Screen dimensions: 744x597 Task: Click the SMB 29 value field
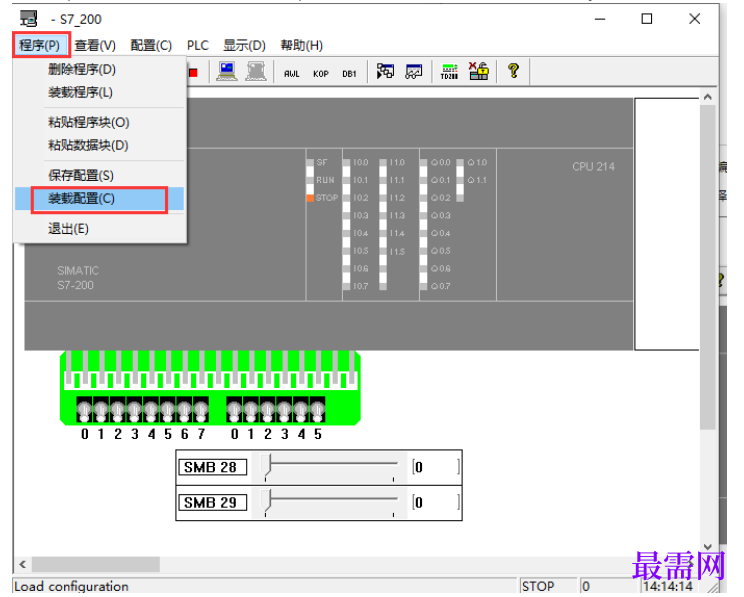coord(436,502)
